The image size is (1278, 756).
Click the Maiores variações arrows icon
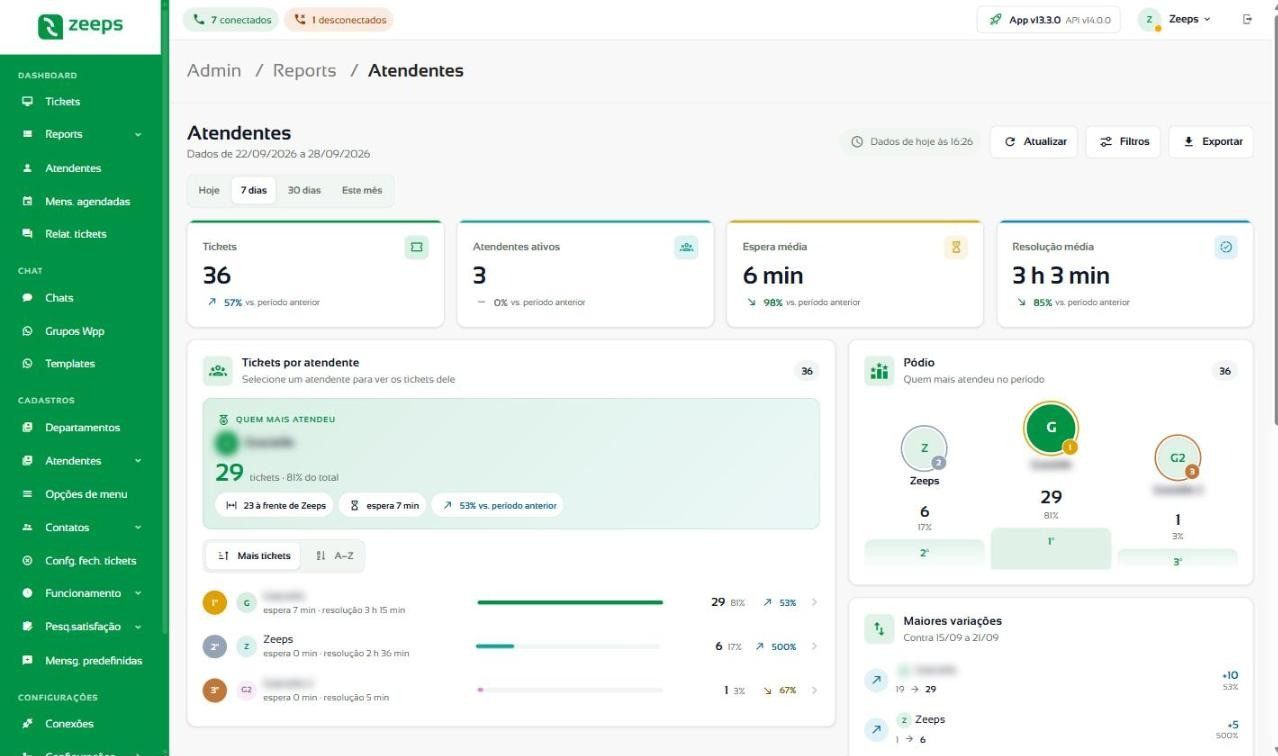(x=879, y=628)
